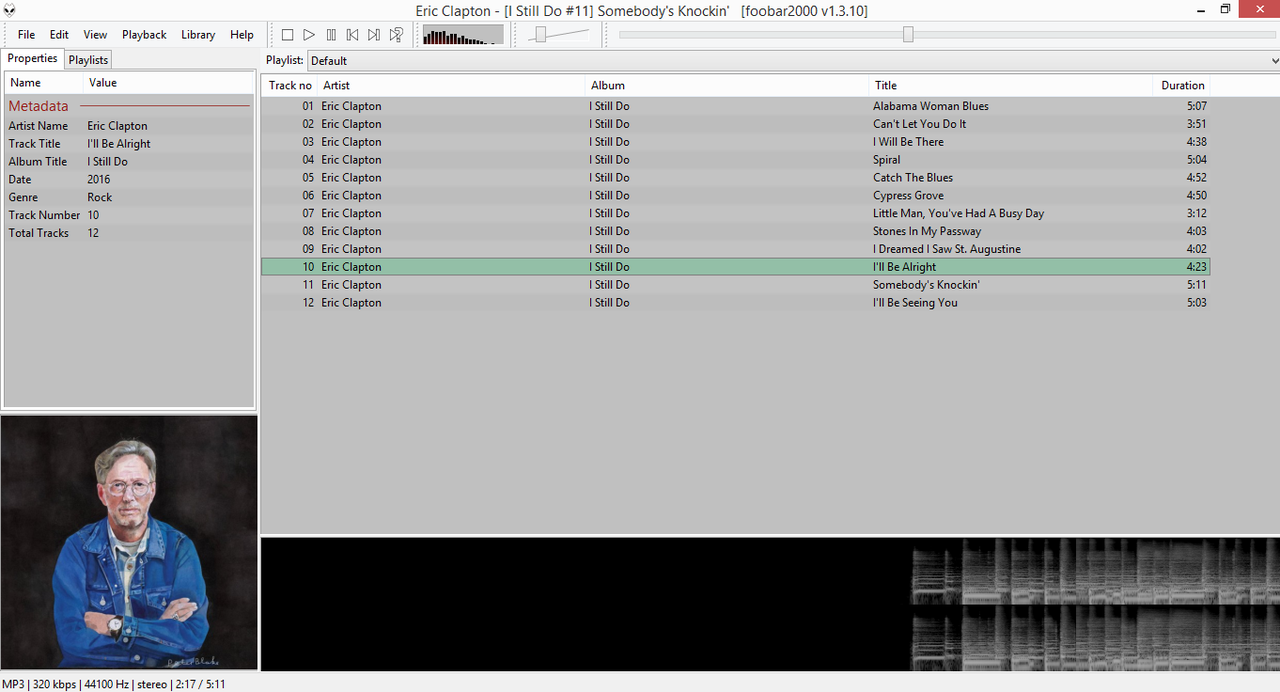1280x692 pixels.
Task: Select the track Cypress Grove
Action: pos(735,196)
